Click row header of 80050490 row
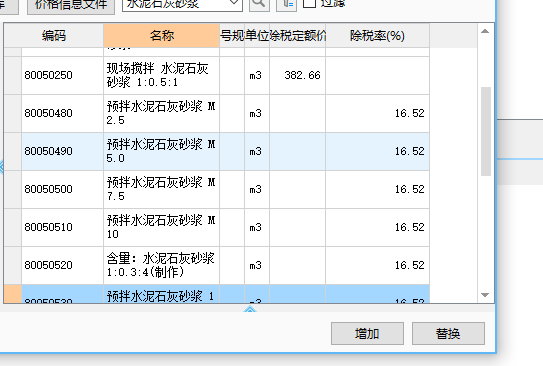The height and width of the screenshot is (366, 543). [13, 151]
